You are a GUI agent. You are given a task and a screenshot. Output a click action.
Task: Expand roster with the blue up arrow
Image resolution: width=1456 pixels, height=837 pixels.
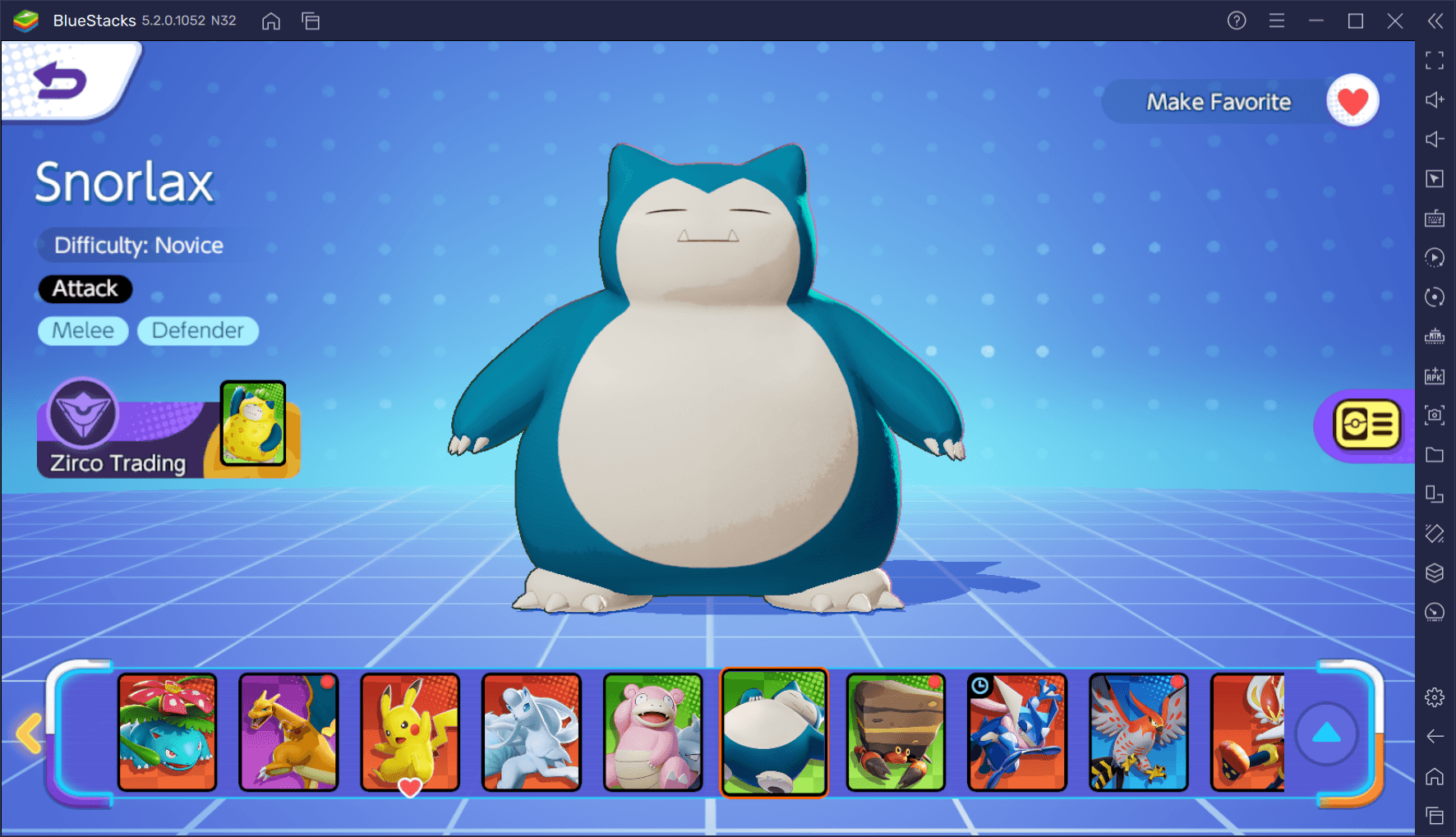1326,734
